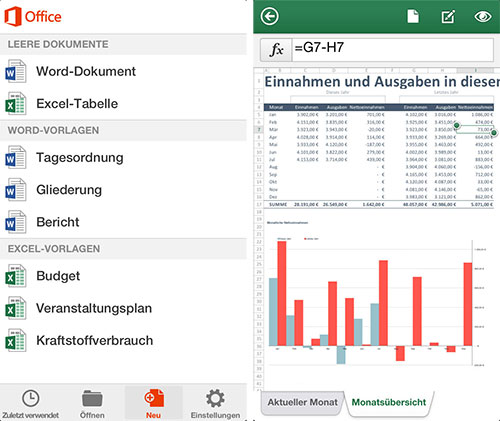Tap the bottom-right cell selection handle
The width and height of the screenshot is (500, 421).
(x=494, y=133)
